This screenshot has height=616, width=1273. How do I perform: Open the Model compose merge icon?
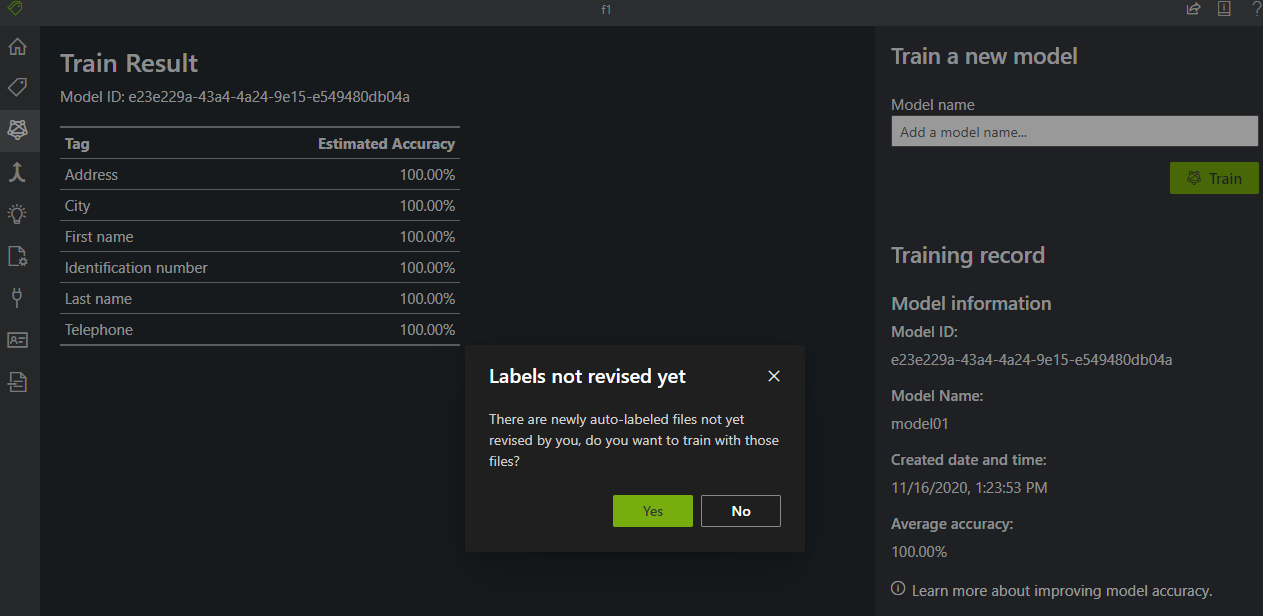click(x=17, y=172)
